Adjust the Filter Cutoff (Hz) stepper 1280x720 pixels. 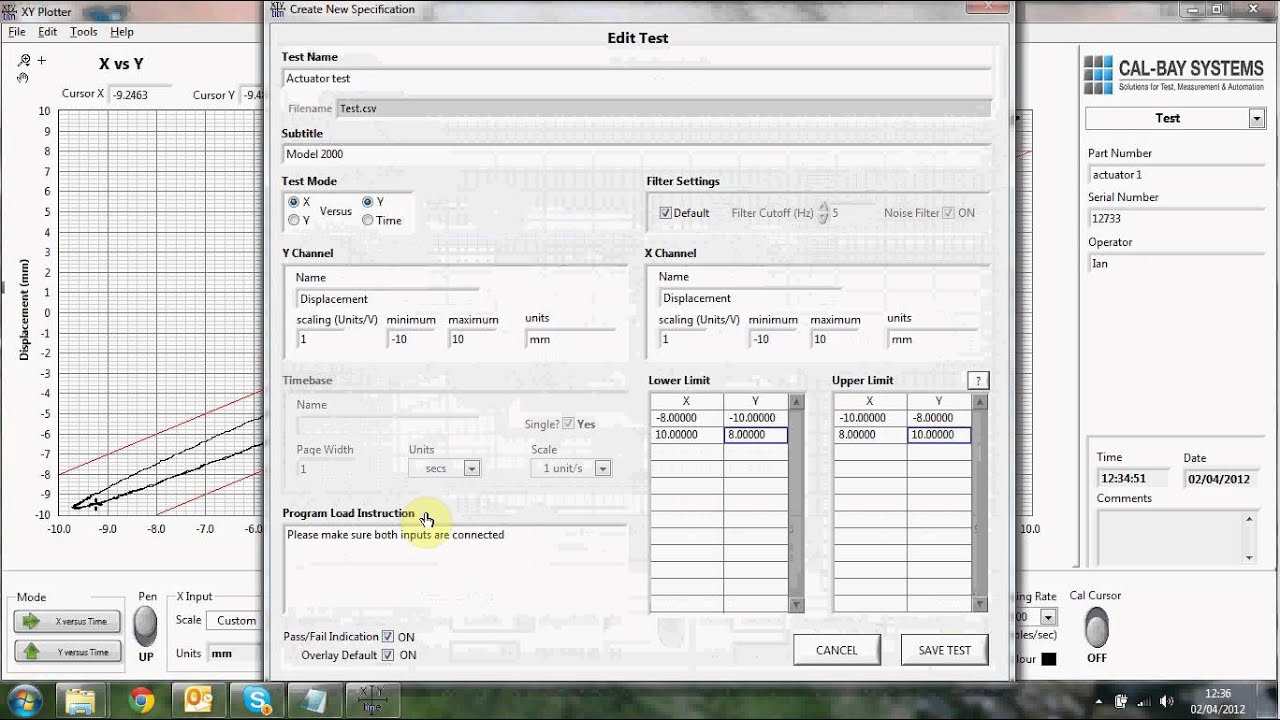tap(823, 213)
